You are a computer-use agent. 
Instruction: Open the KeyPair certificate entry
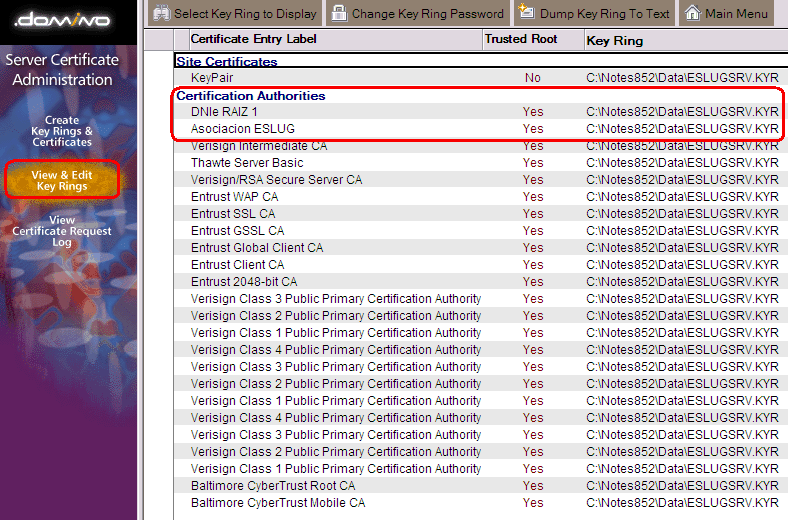point(212,78)
